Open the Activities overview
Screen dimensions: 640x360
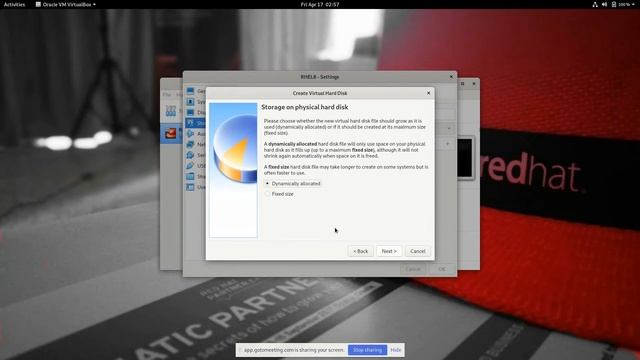(x=14, y=4)
